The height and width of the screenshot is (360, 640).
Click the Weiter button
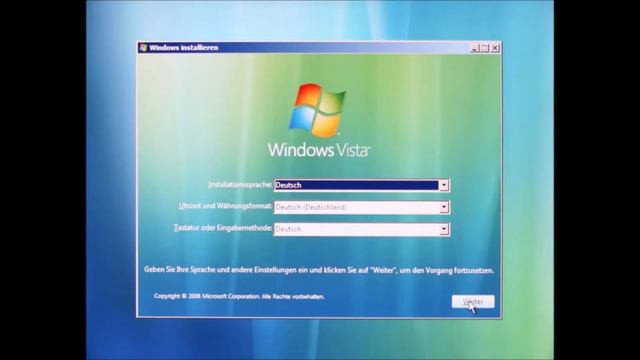coord(473,302)
